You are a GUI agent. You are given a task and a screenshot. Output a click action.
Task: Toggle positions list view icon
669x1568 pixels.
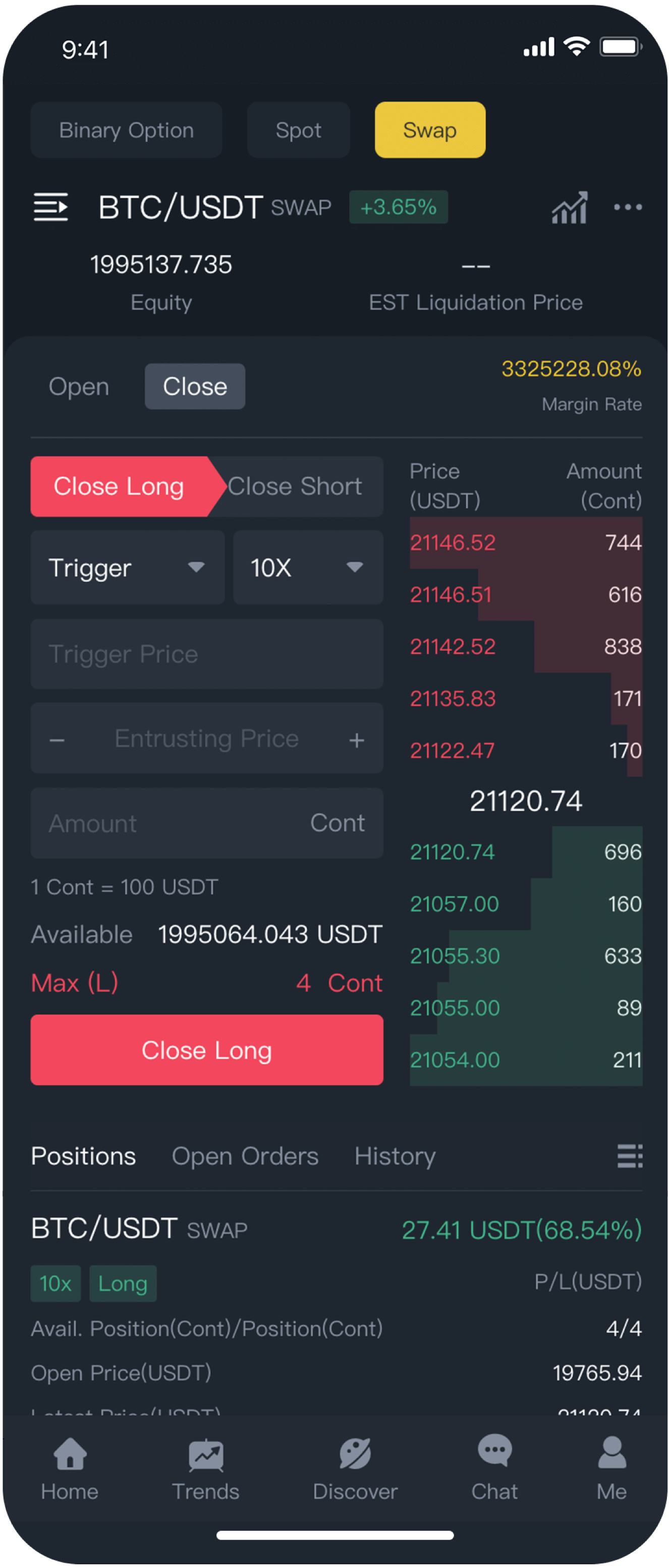[630, 1155]
